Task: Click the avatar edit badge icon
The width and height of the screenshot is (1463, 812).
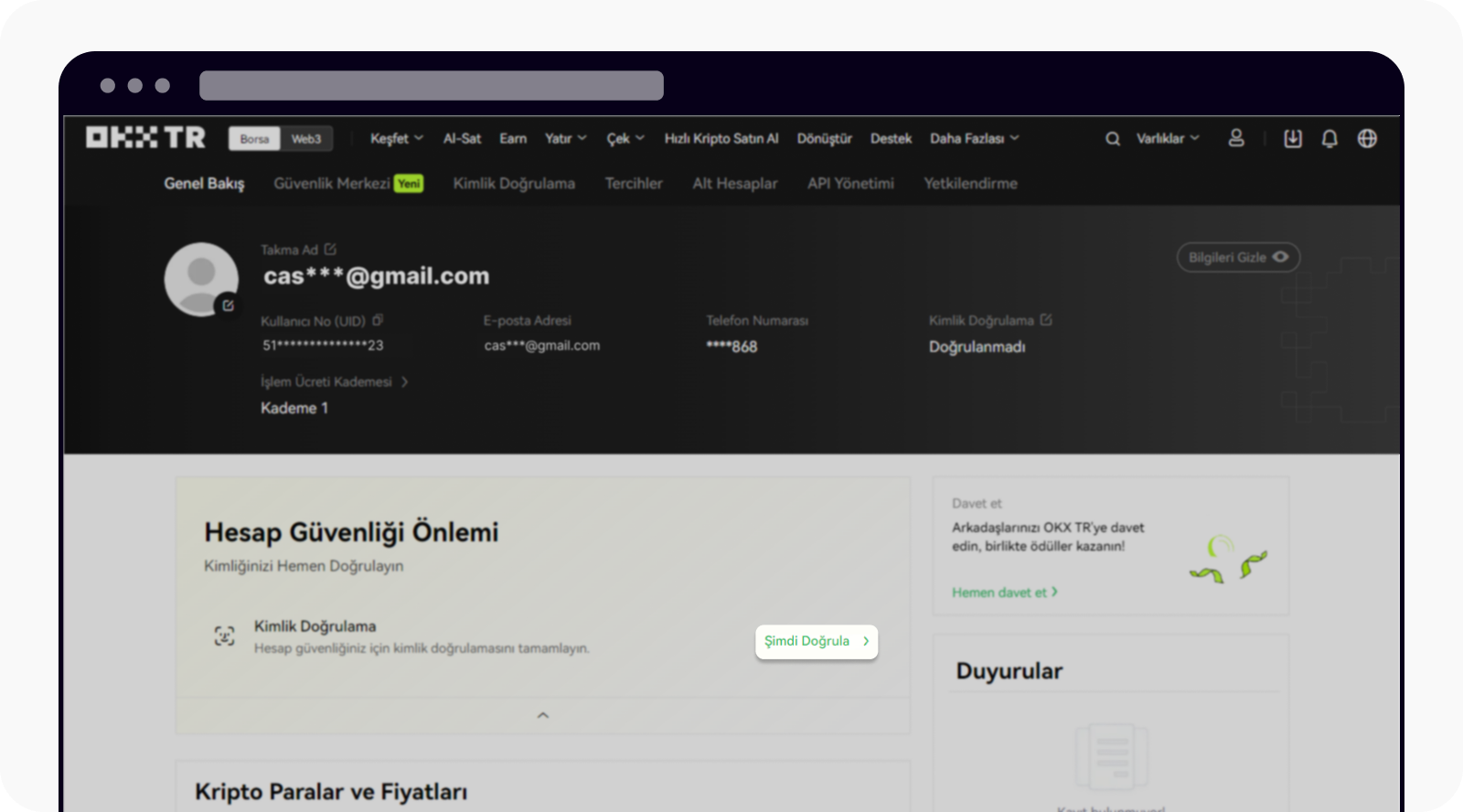Action: (228, 305)
